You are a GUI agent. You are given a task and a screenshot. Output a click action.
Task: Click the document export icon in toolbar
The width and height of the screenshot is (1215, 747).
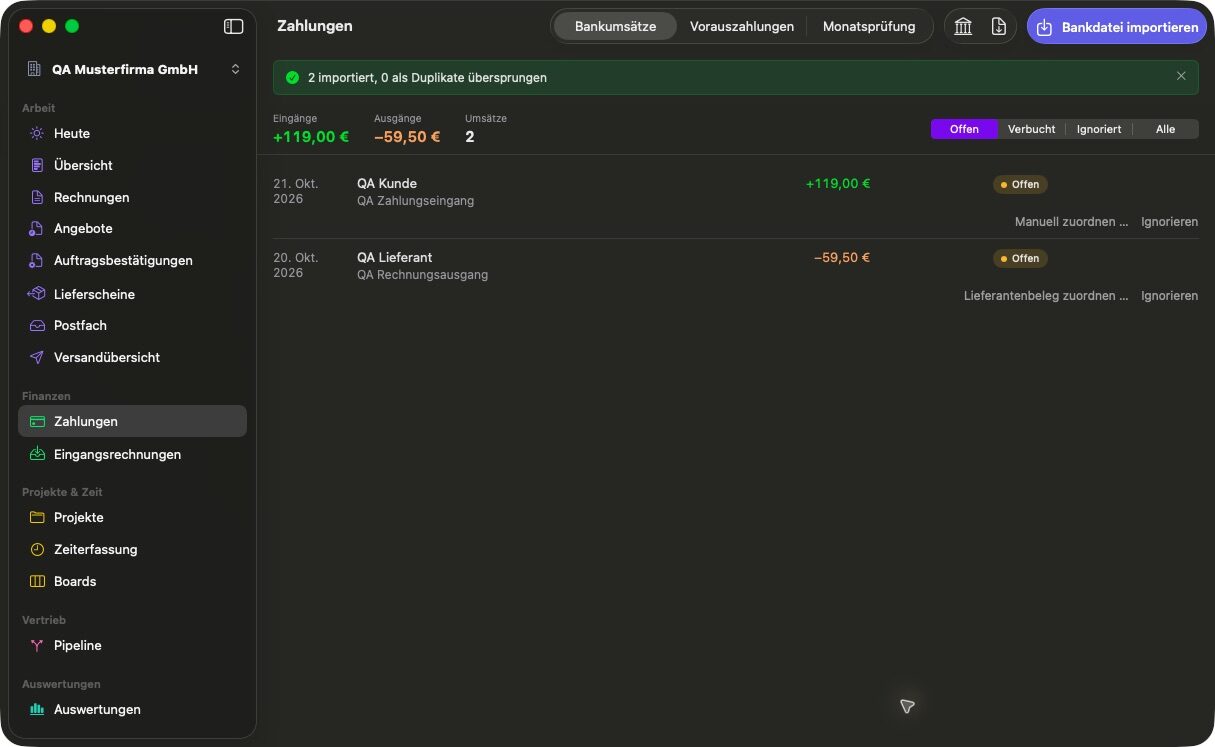998,27
